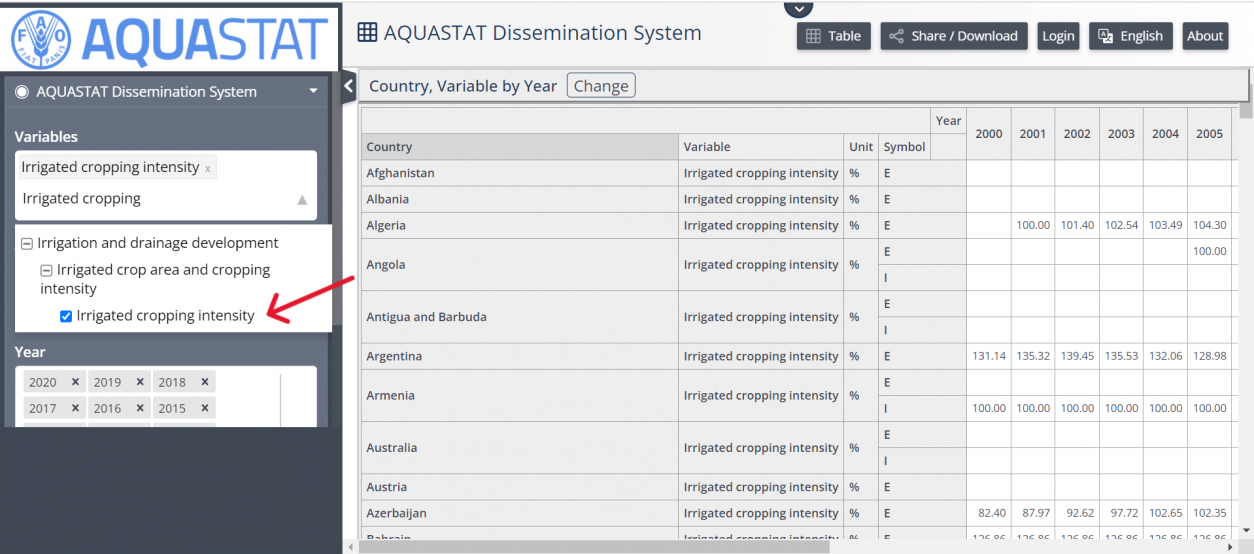Collapse Irrigation and drainage development node
1254x554 pixels.
click(27, 243)
